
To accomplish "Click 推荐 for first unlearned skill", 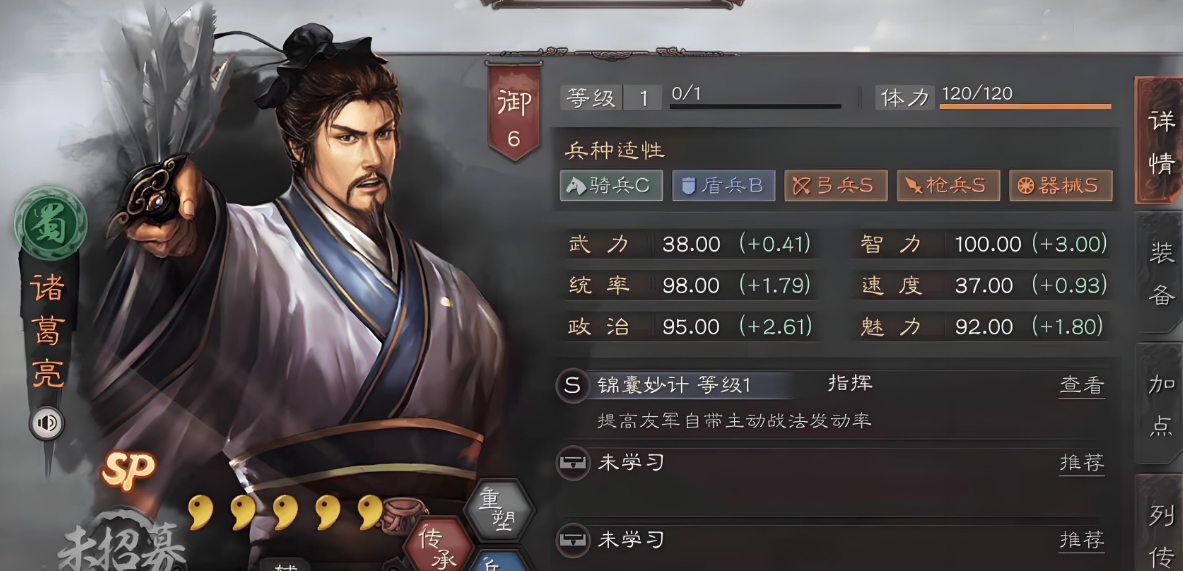I will click(1082, 463).
